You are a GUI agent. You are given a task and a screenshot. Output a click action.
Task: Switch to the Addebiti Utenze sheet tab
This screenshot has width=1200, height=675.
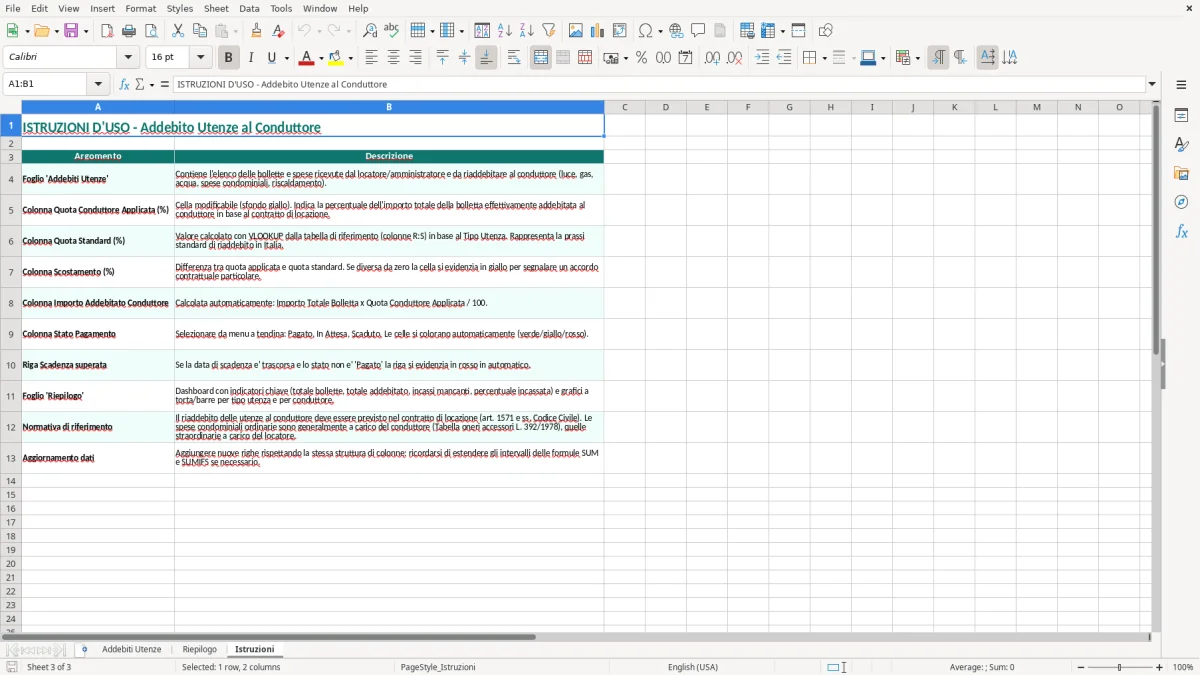pos(131,650)
